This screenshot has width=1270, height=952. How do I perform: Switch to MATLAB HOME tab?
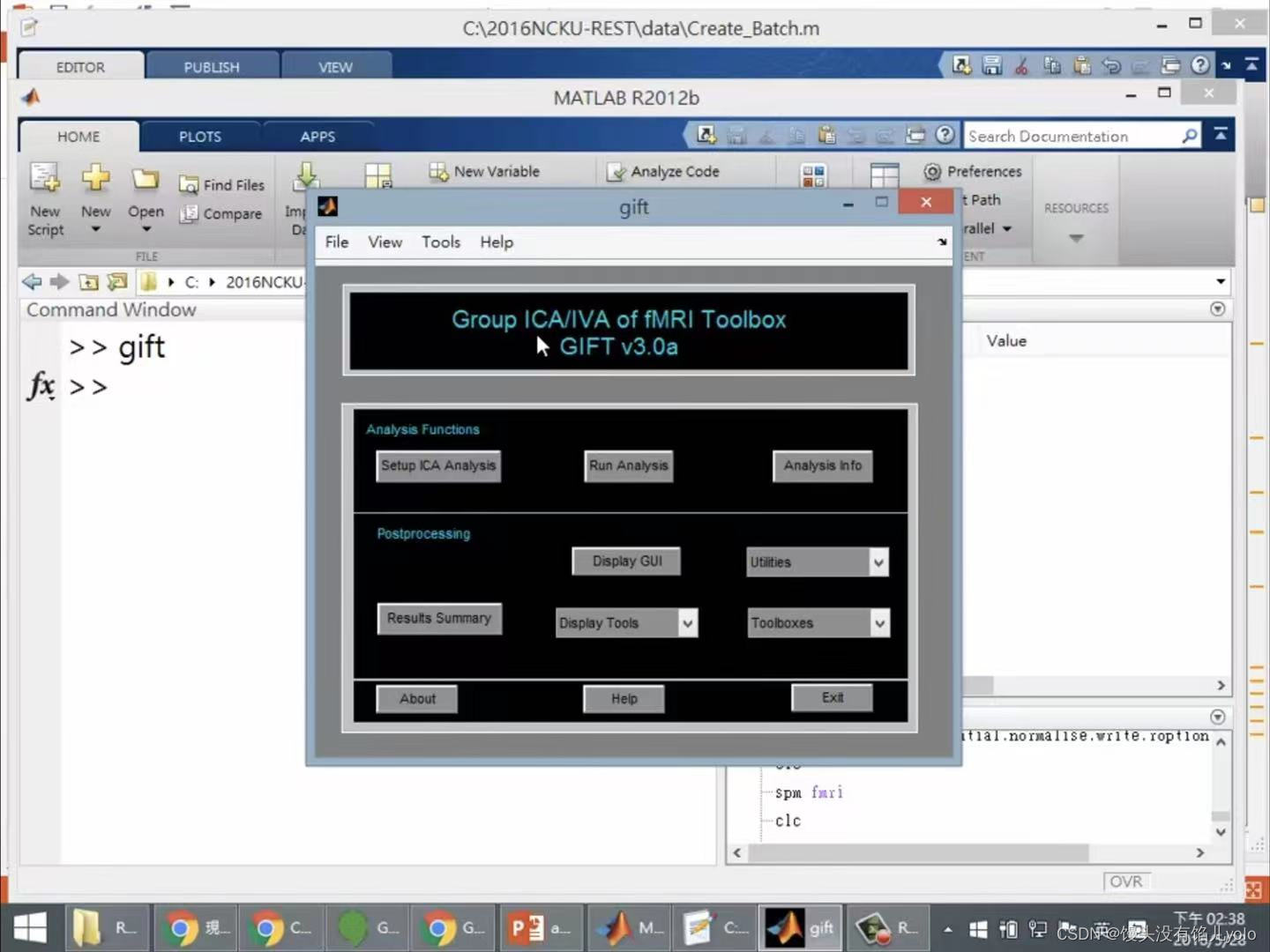coord(78,137)
